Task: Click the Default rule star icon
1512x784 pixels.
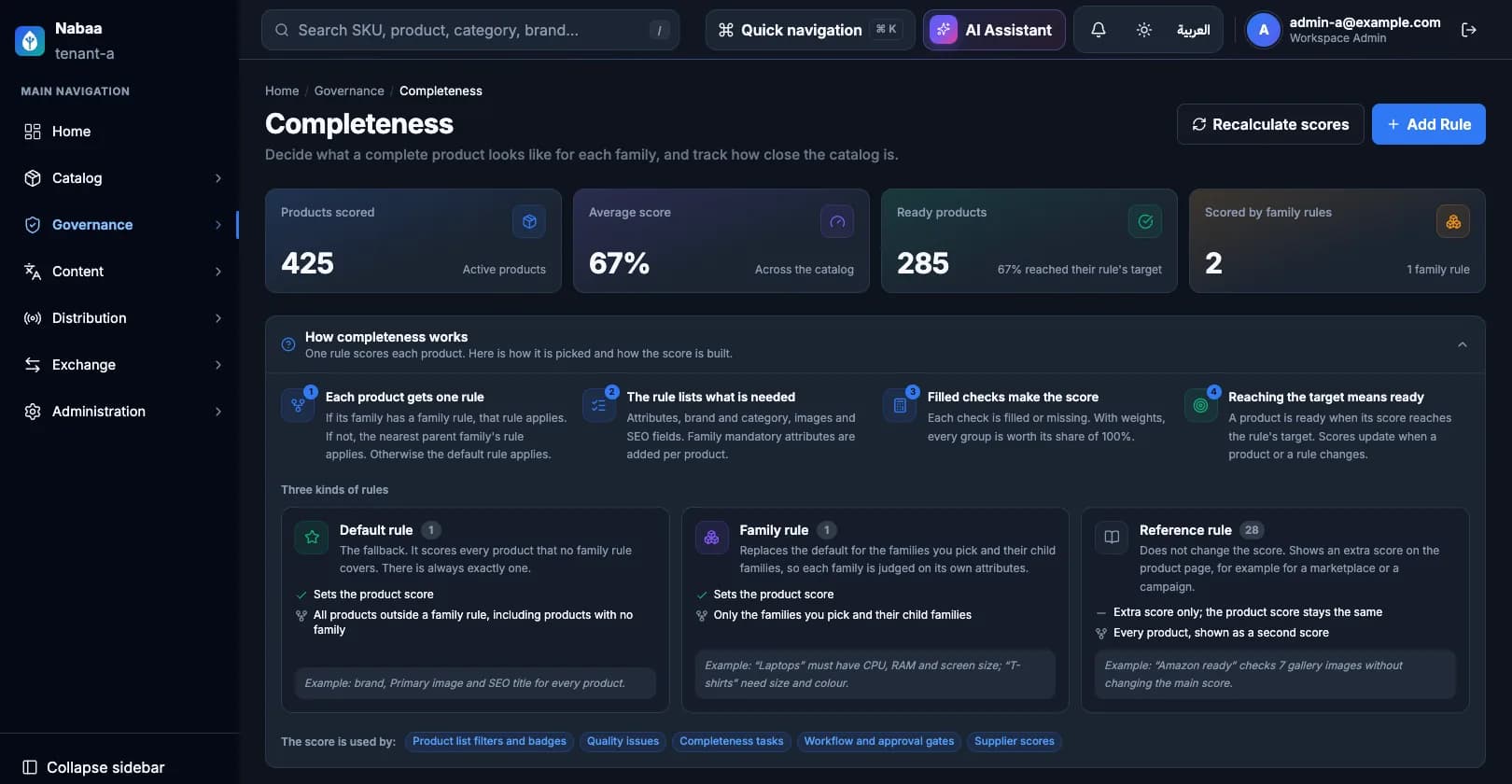Action: [312, 538]
